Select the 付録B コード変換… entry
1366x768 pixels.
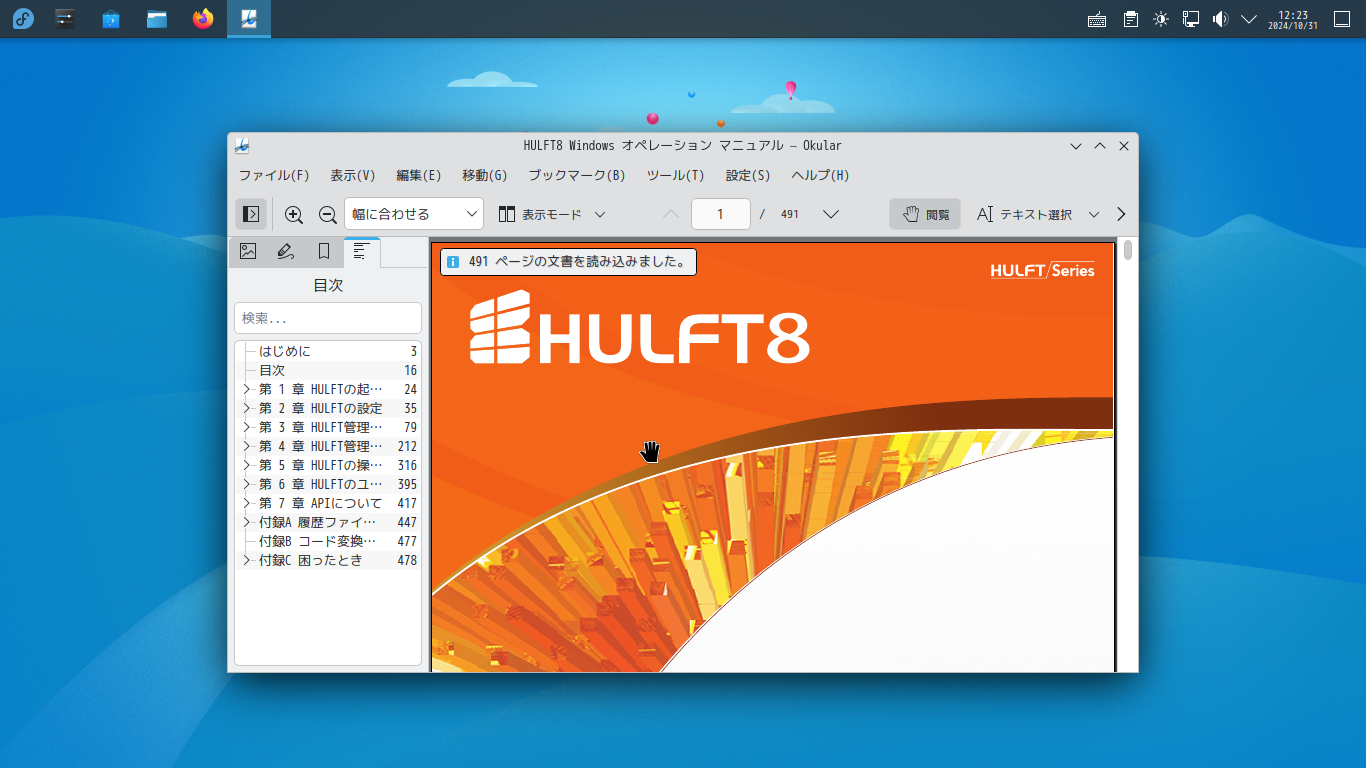click(x=328, y=541)
